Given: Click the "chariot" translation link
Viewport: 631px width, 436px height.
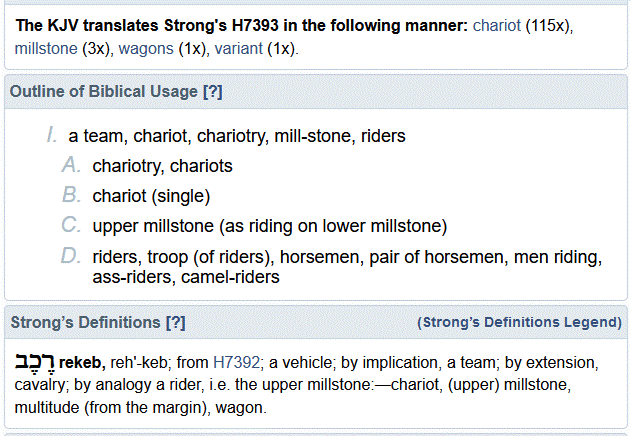Looking at the screenshot, I should 499,23.
